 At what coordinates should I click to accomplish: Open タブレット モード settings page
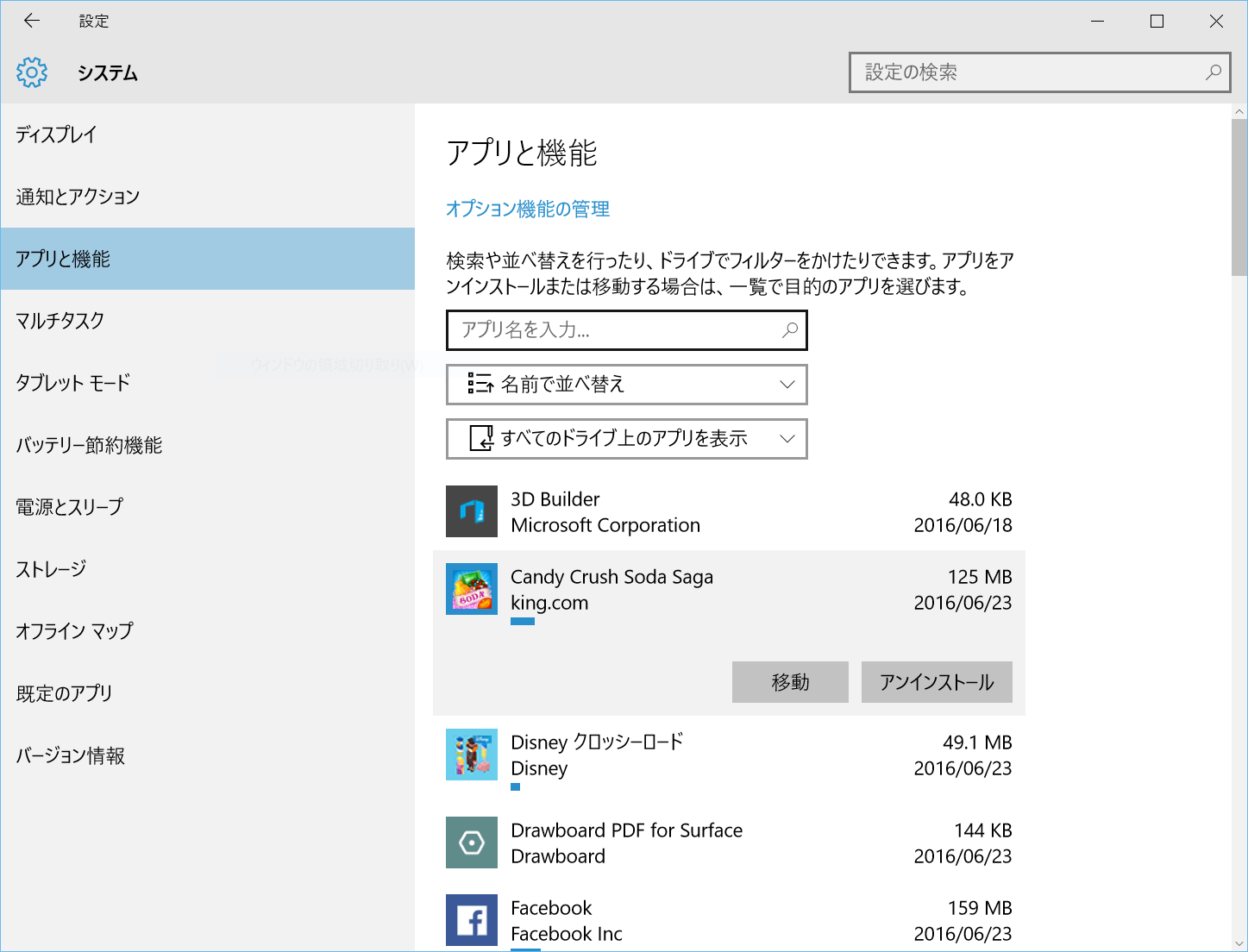[x=208, y=383]
